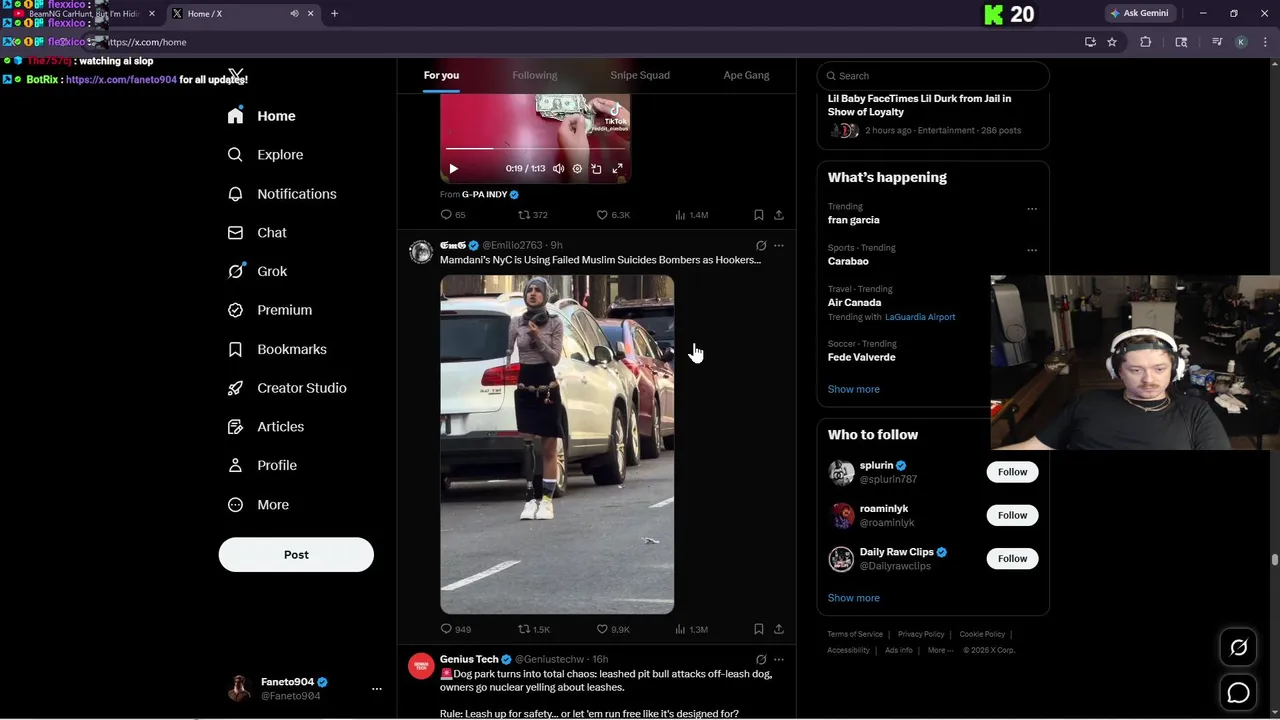Open Bookmarks in the sidebar
This screenshot has width=1280, height=720.
pos(277,349)
